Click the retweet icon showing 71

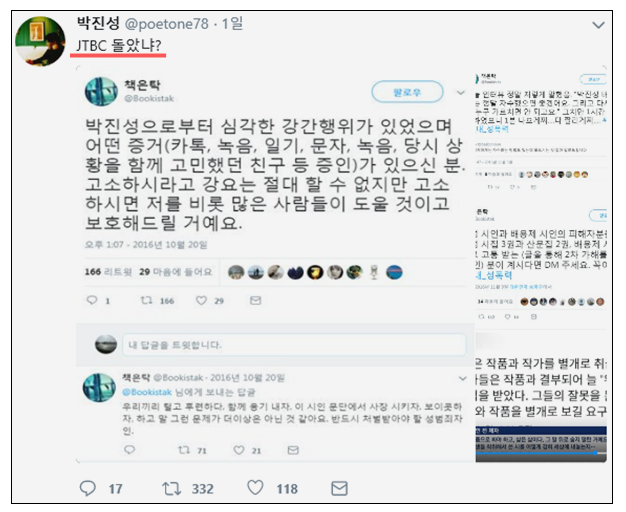coord(184,450)
